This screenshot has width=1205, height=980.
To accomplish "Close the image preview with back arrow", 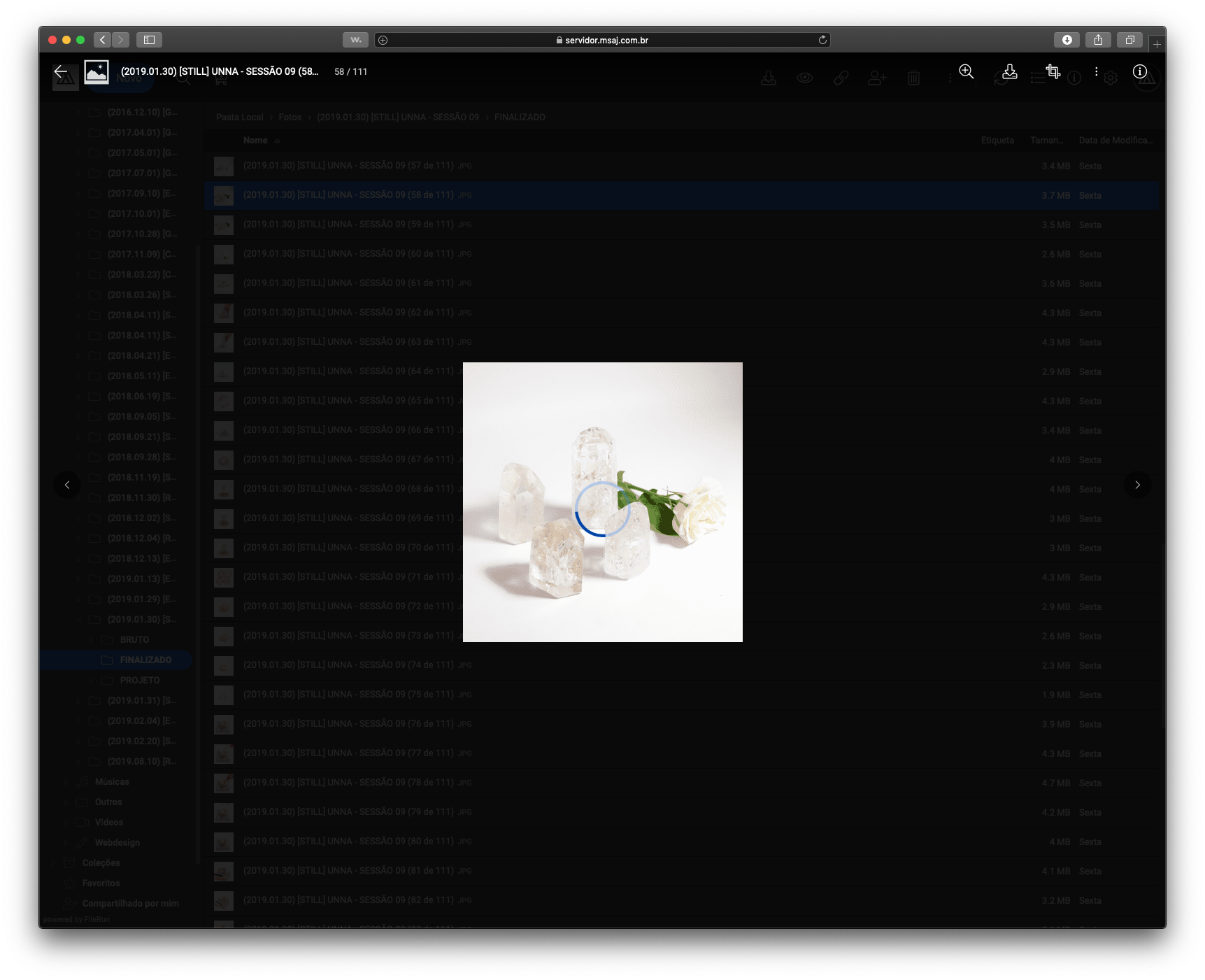I will [61, 71].
